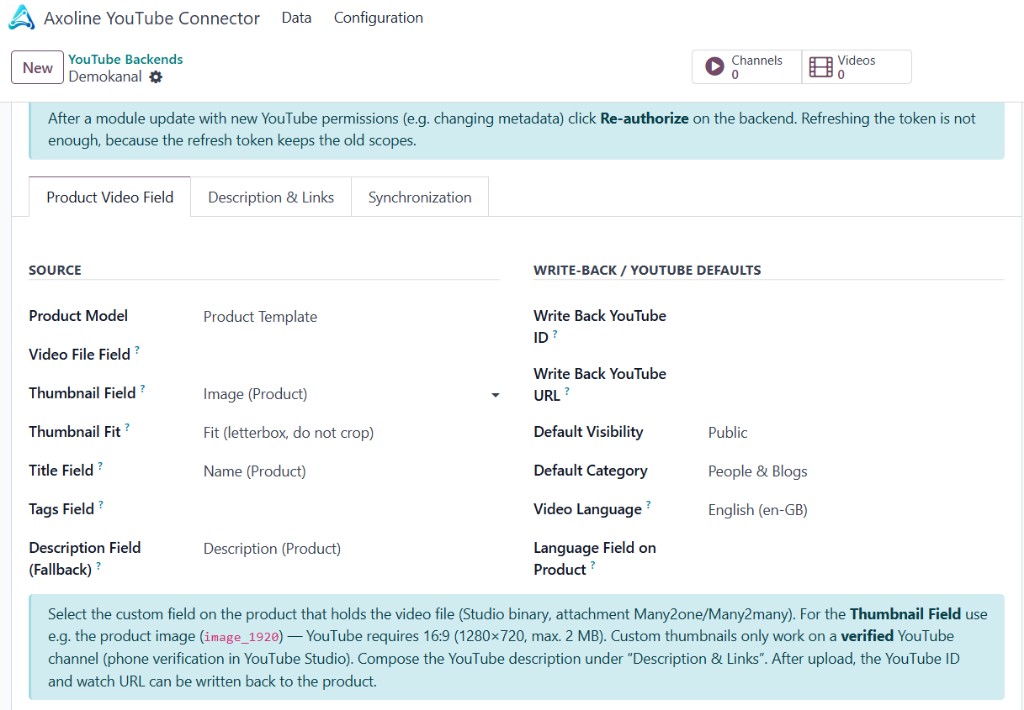
Task: Open the Data menu
Action: pos(296,18)
